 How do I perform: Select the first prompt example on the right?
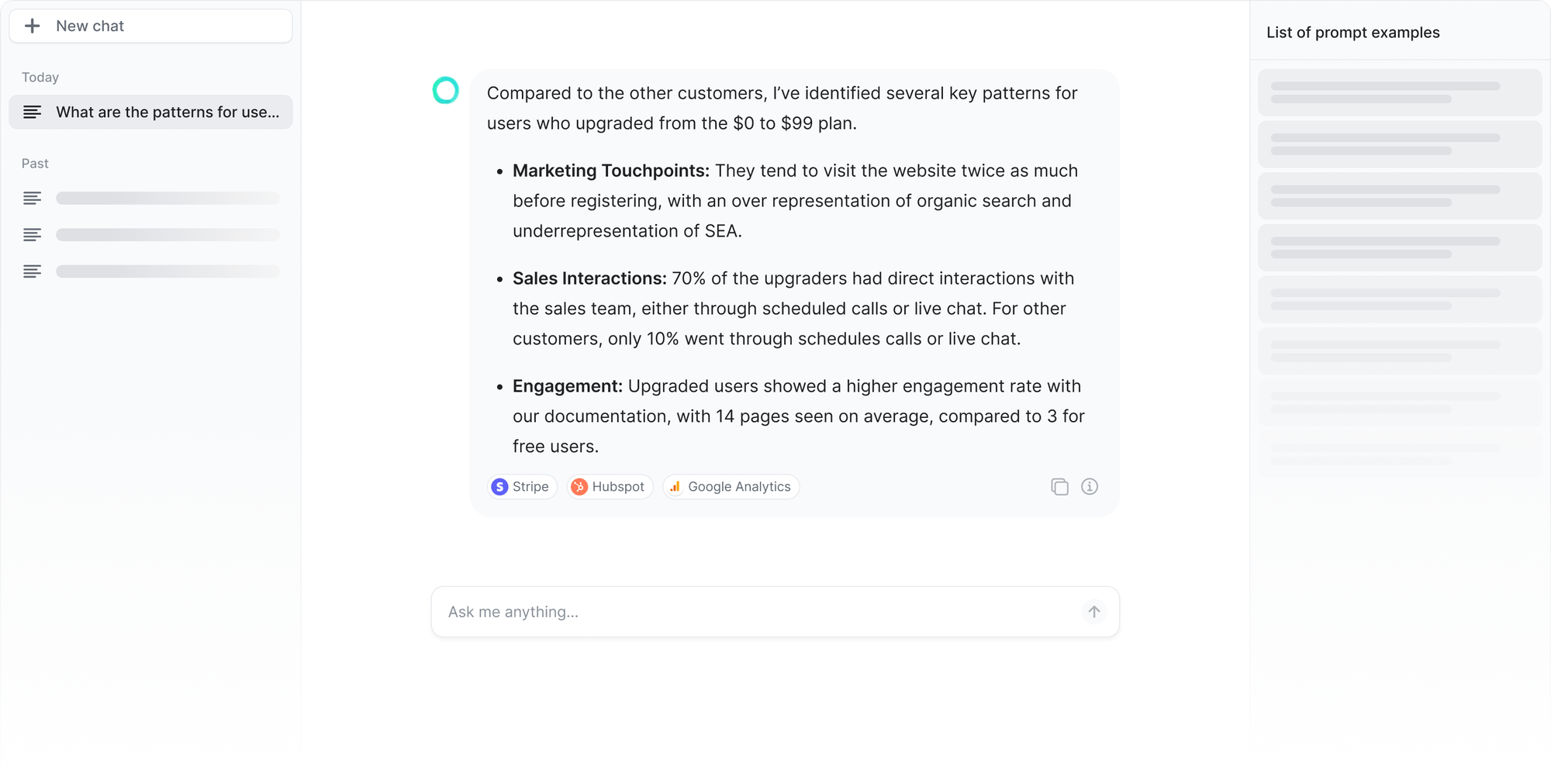1399,92
